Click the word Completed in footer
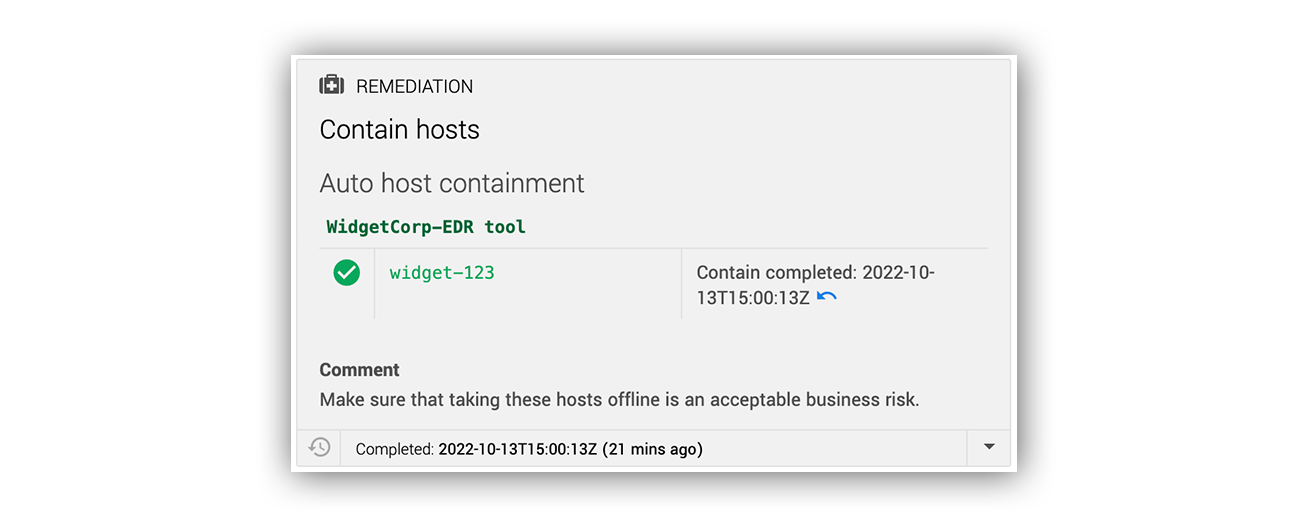Image resolution: width=1308 pixels, height=531 pixels. click(x=395, y=449)
